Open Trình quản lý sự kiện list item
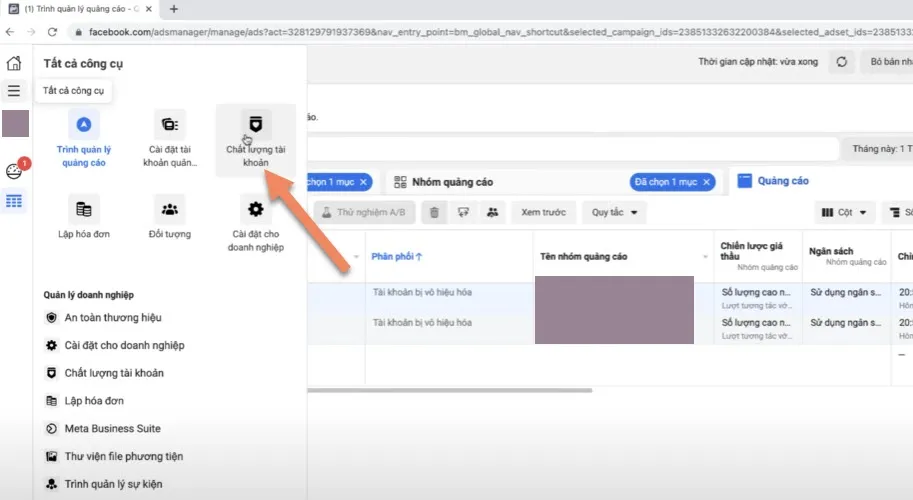Image resolution: width=913 pixels, height=500 pixels. [x=104, y=484]
